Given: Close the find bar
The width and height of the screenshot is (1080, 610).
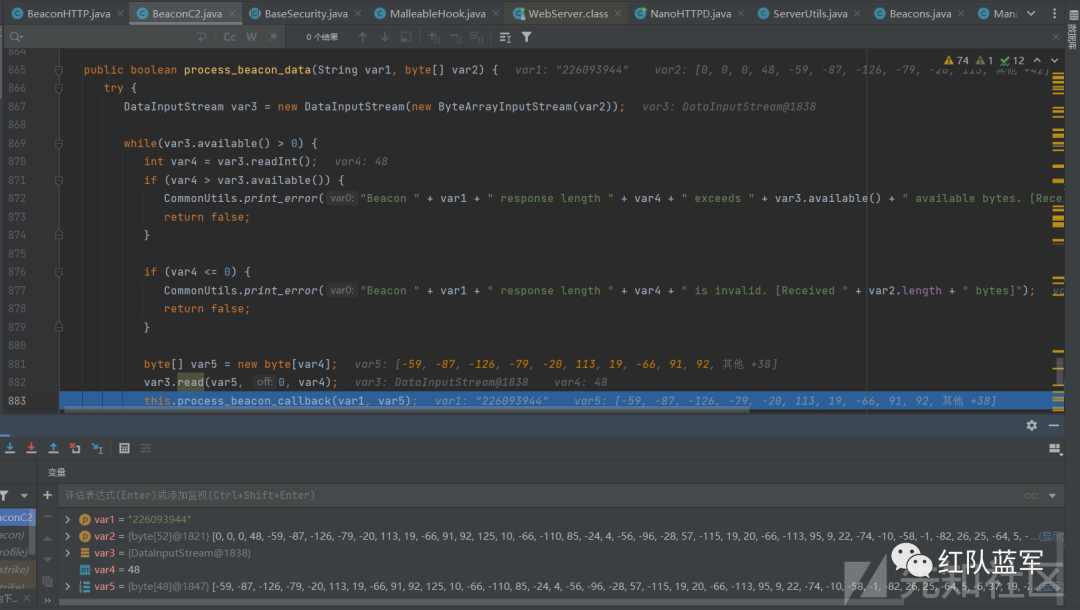Looking at the screenshot, I should (x=1055, y=37).
